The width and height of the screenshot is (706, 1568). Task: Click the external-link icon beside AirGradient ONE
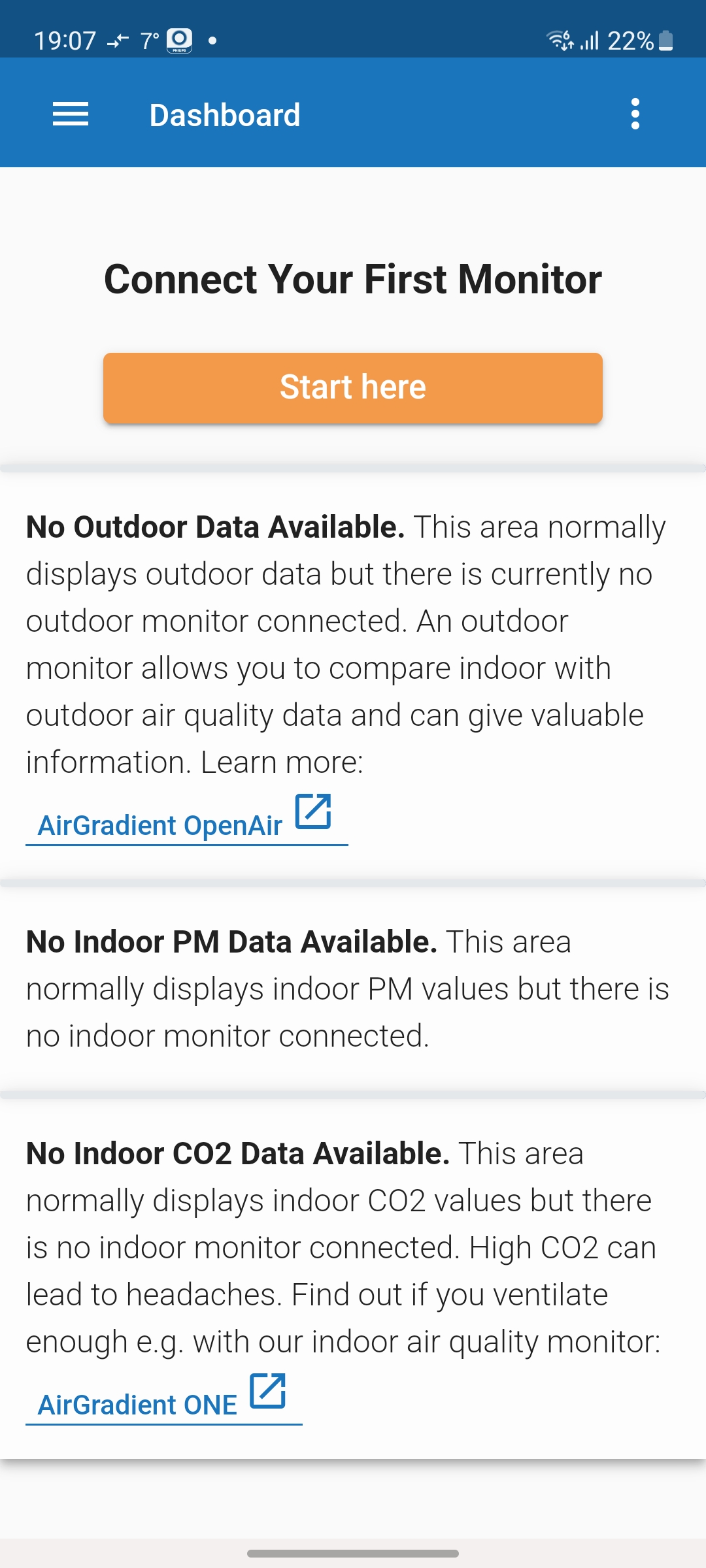268,1390
